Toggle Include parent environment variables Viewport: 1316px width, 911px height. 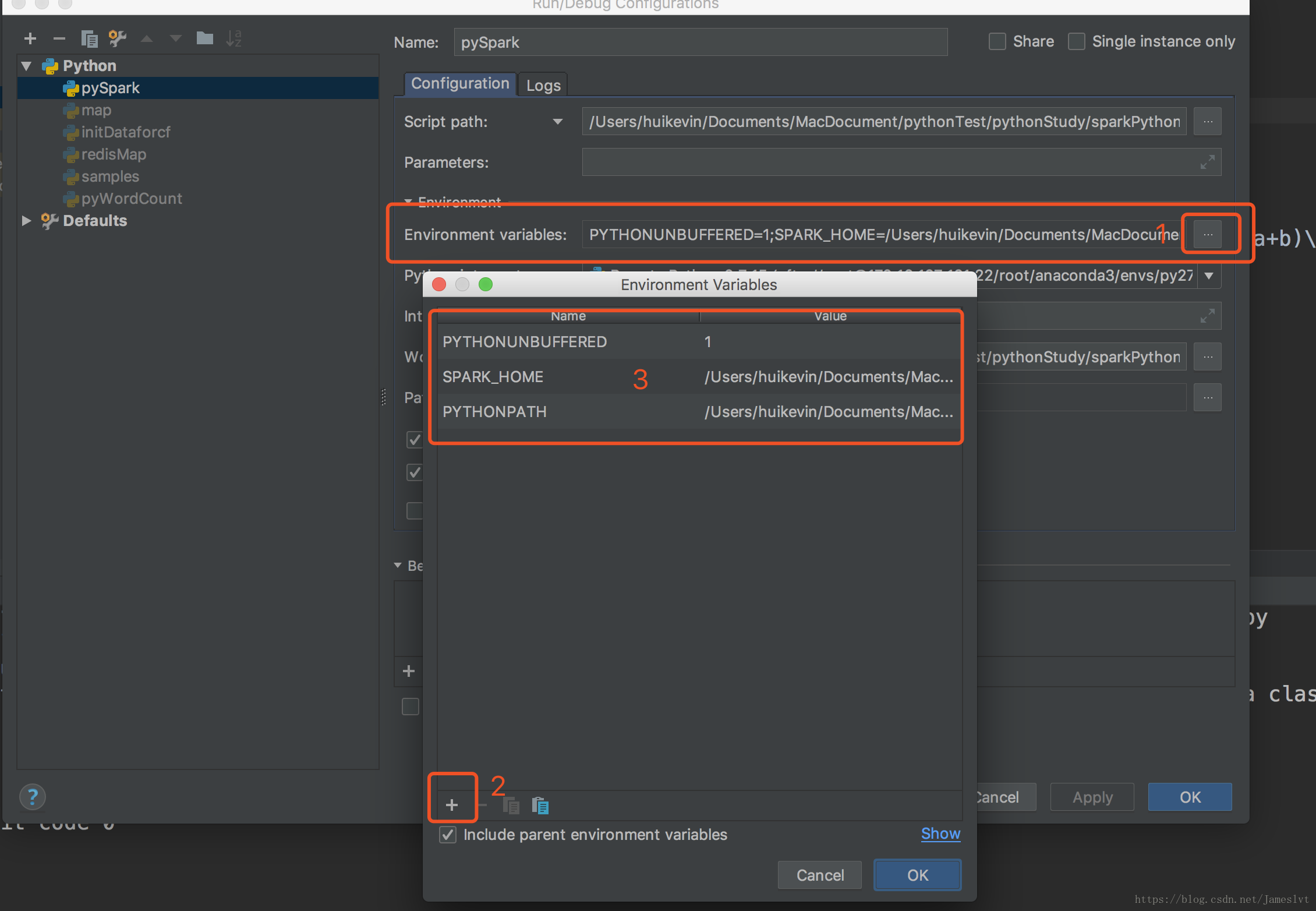pyautogui.click(x=448, y=835)
